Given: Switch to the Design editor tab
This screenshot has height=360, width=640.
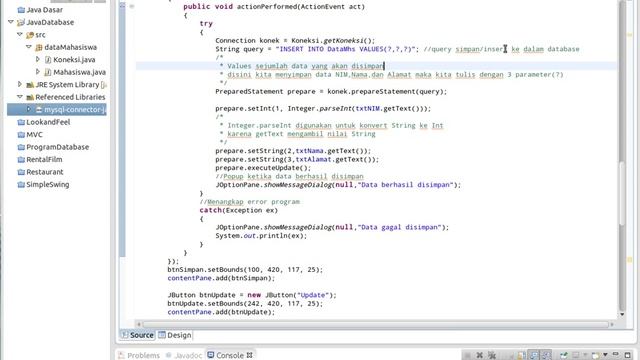Looking at the screenshot, I should click(x=175, y=335).
